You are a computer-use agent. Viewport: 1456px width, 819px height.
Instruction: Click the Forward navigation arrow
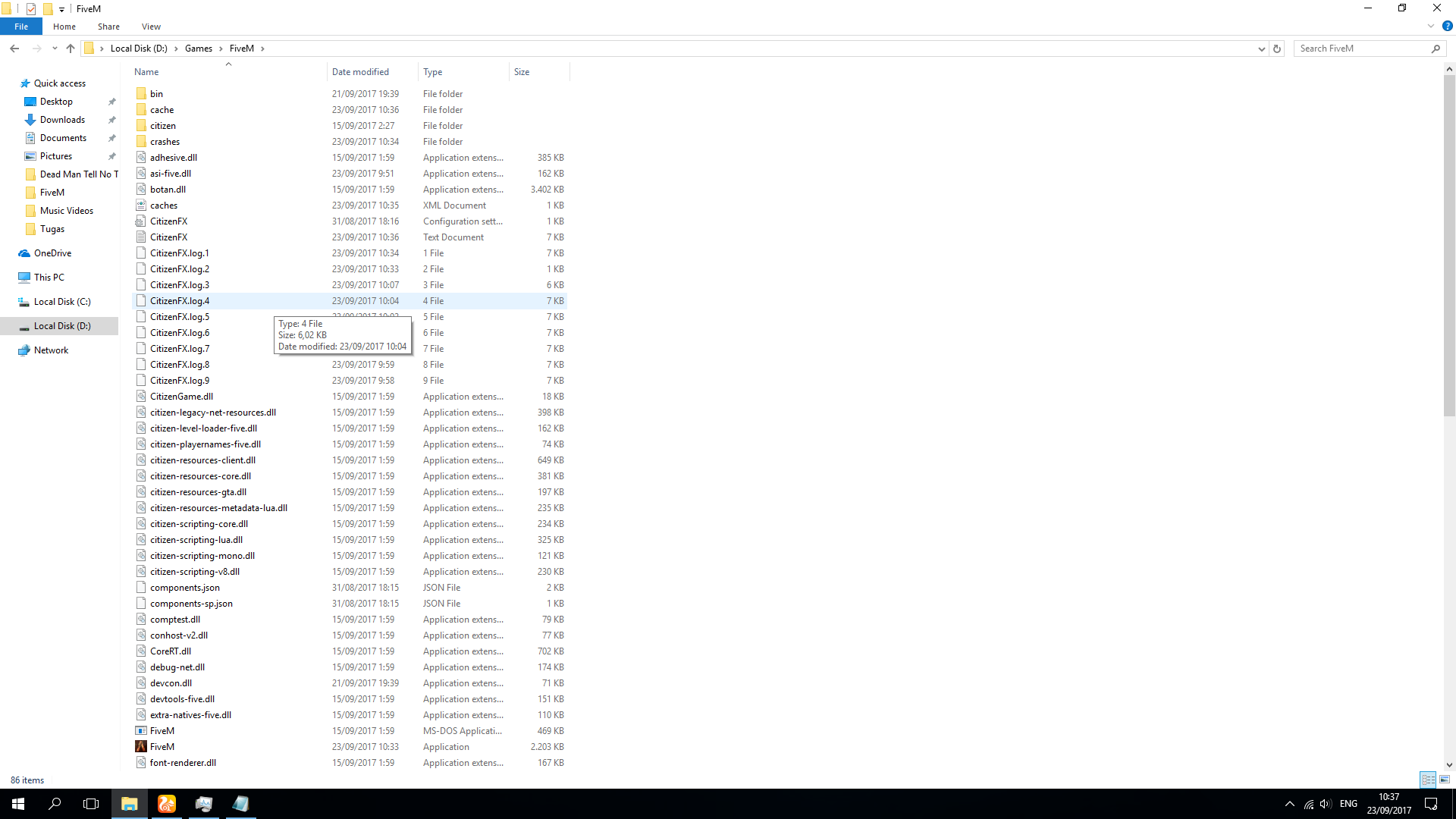(36, 49)
